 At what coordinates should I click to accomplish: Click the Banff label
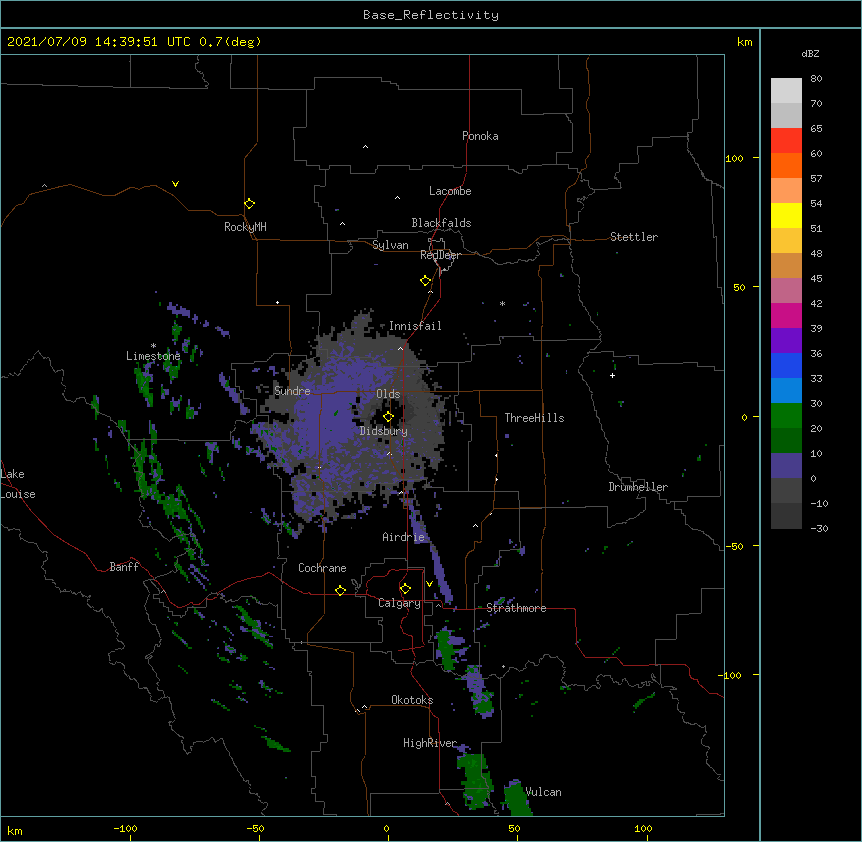click(124, 567)
